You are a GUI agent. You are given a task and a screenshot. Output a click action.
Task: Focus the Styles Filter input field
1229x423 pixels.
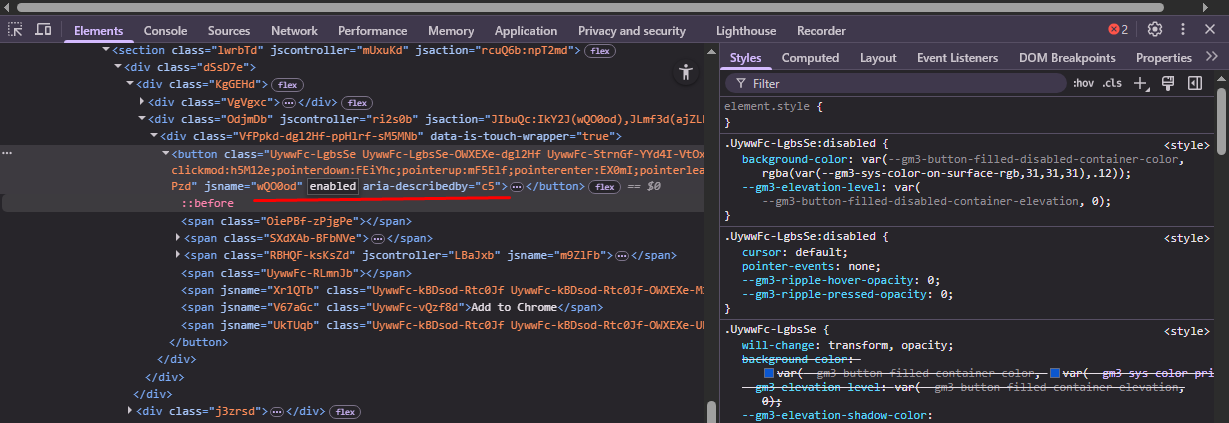click(895, 84)
